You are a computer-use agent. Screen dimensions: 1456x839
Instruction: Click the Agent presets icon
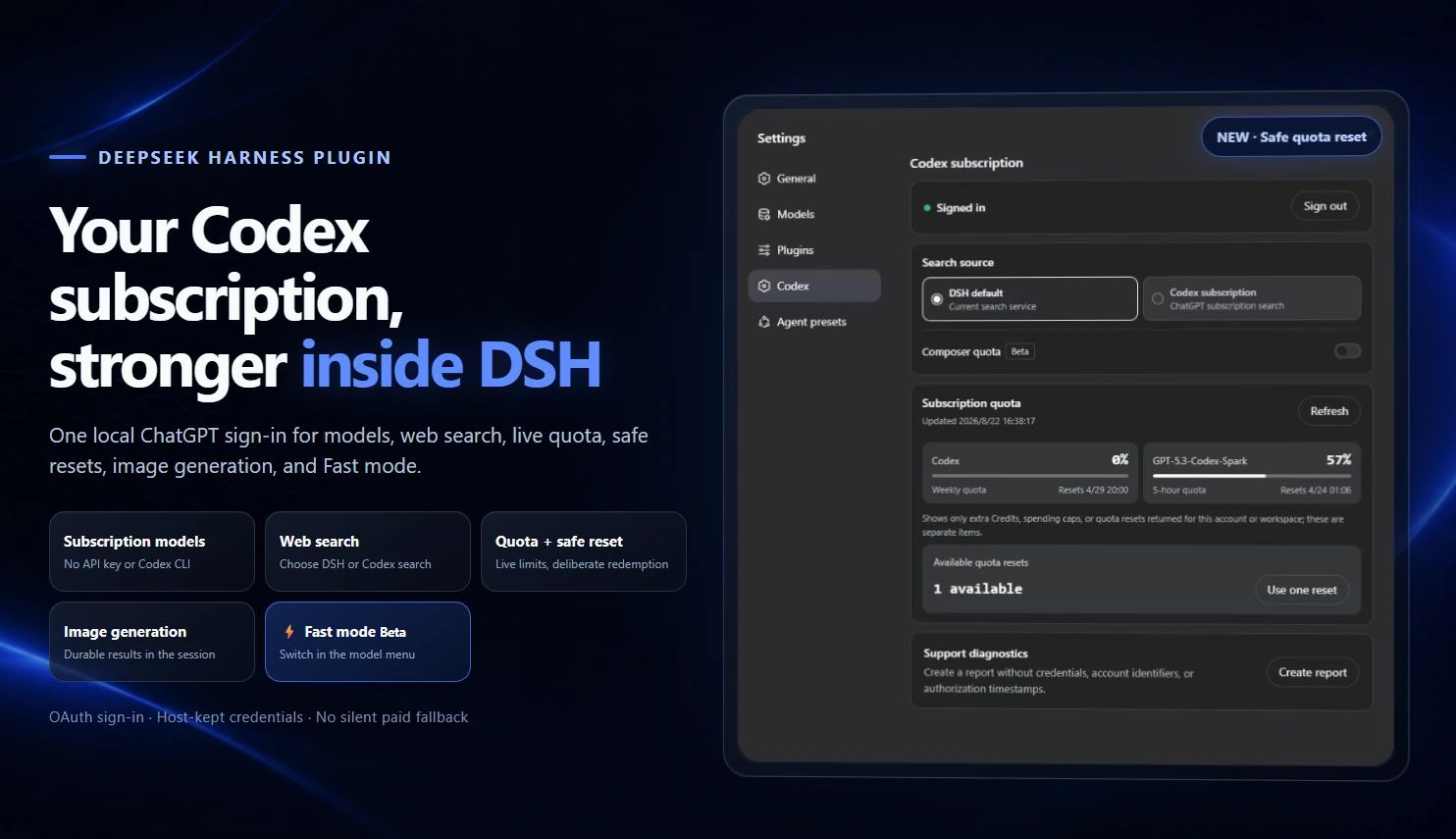pyautogui.click(x=764, y=322)
